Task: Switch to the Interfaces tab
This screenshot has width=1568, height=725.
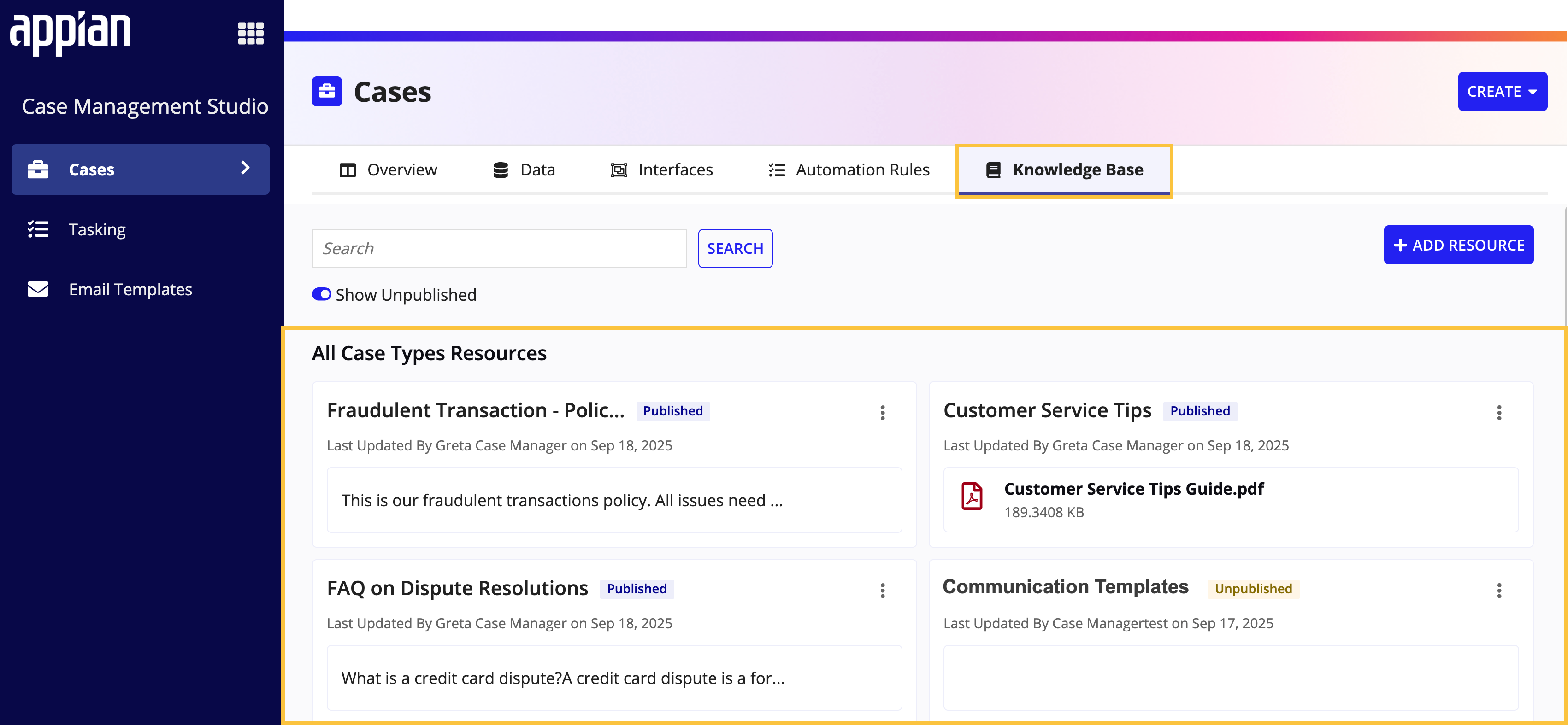Action: (662, 170)
